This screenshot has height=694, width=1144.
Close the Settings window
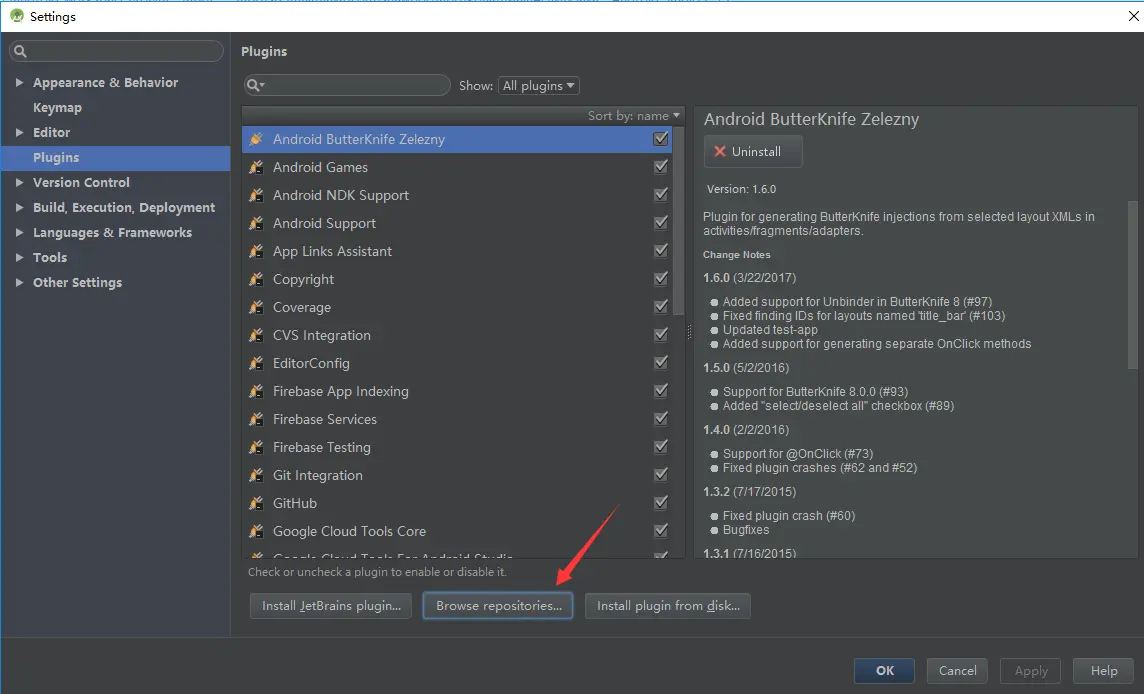pyautogui.click(x=1133, y=16)
